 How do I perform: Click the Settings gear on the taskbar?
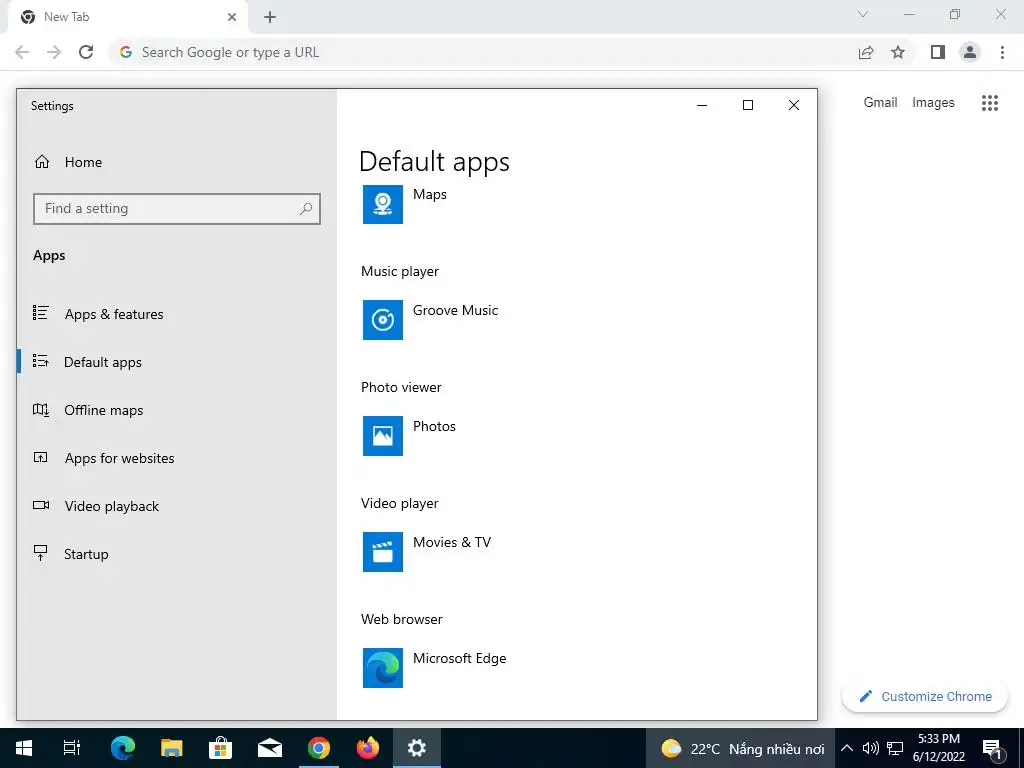pos(417,748)
